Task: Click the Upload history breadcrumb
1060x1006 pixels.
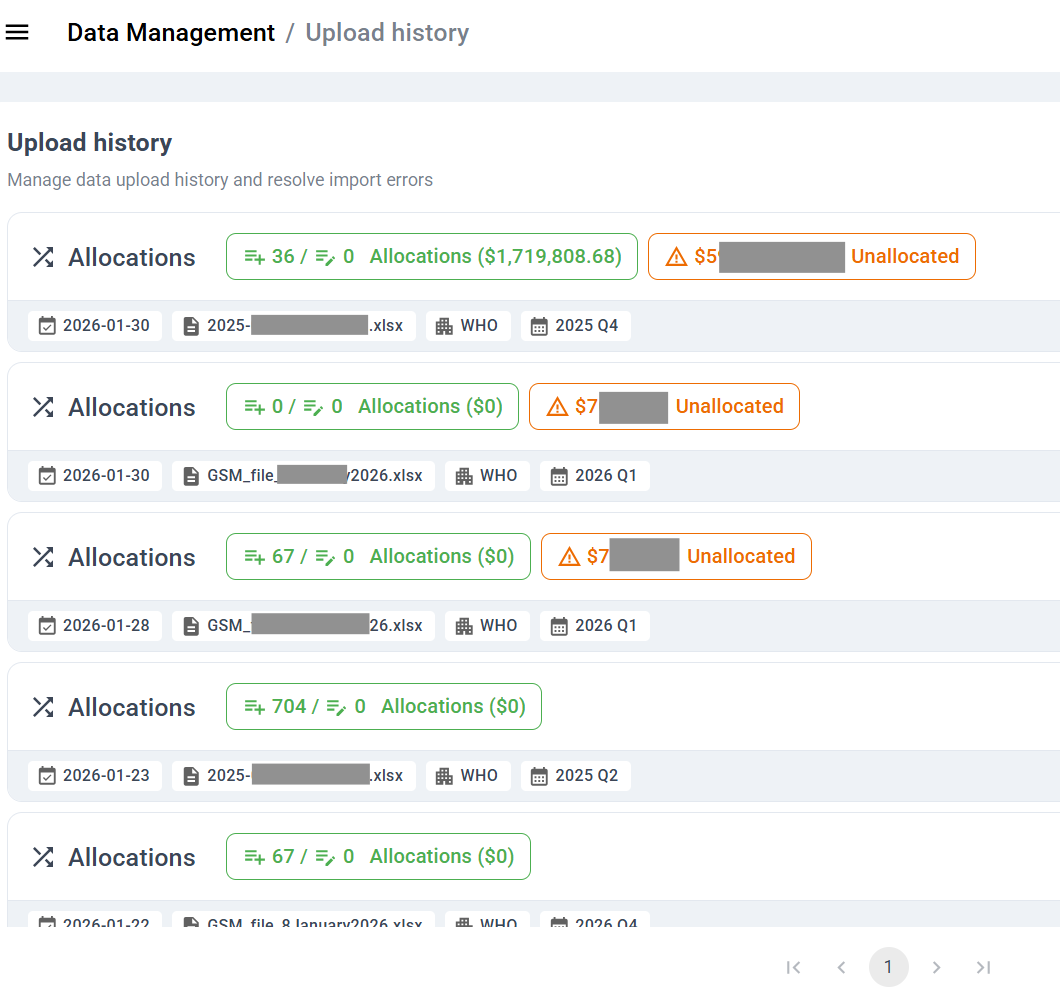Action: coord(387,33)
